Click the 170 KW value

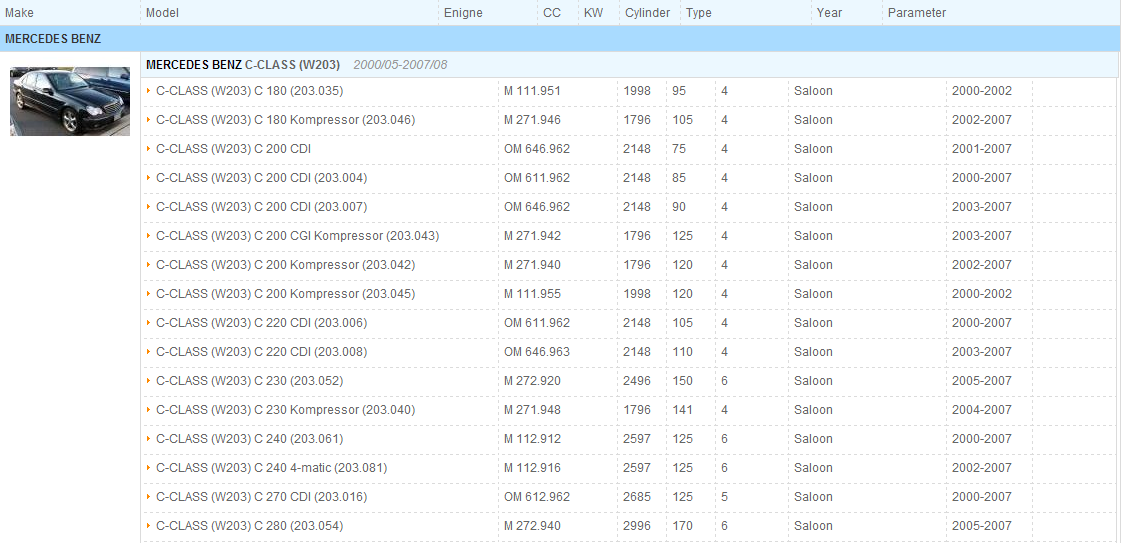(683, 526)
